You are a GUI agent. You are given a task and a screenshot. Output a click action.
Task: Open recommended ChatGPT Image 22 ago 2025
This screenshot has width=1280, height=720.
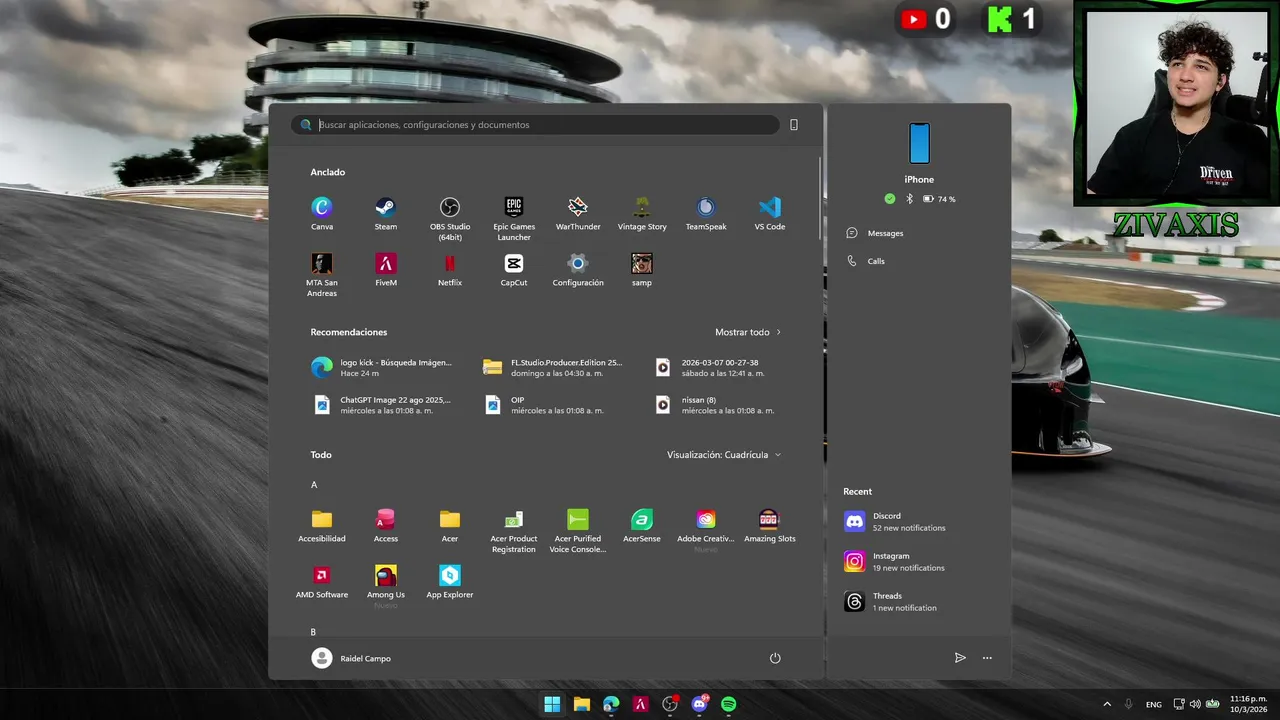pyautogui.click(x=383, y=405)
